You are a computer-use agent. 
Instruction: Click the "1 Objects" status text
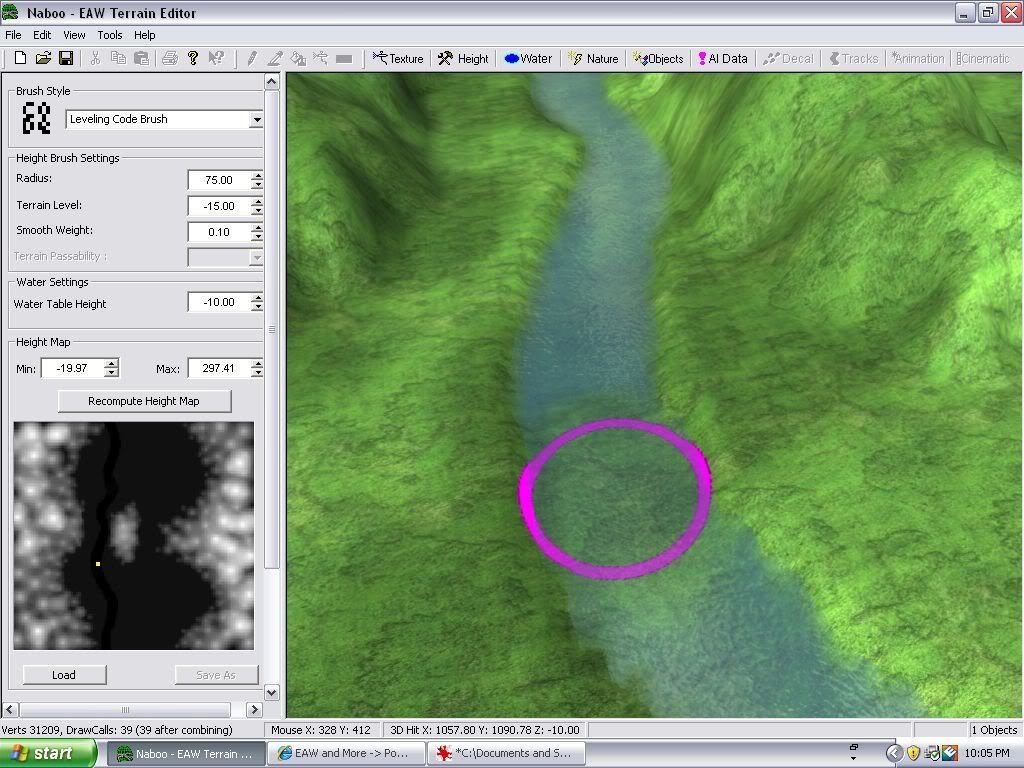(x=993, y=729)
